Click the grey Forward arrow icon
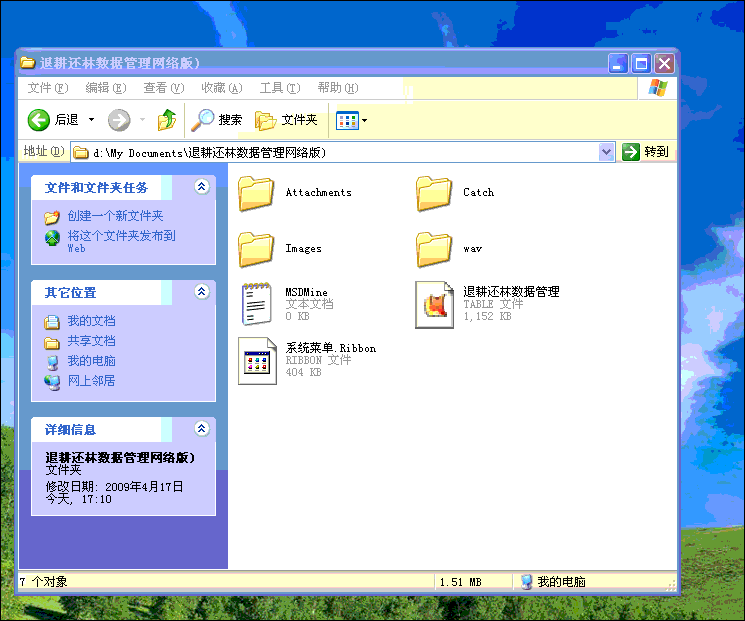The width and height of the screenshot is (745, 621). click(119, 120)
